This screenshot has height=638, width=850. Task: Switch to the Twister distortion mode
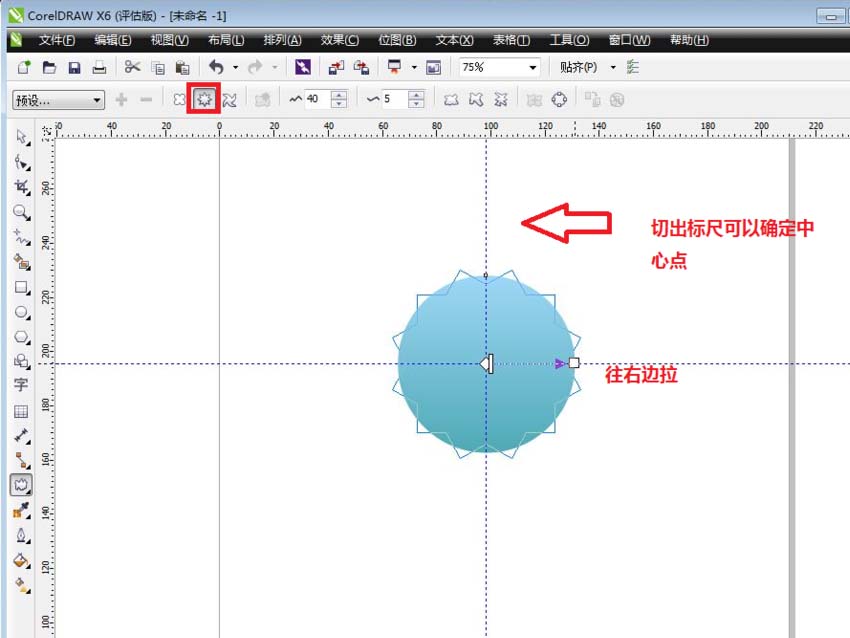click(228, 98)
